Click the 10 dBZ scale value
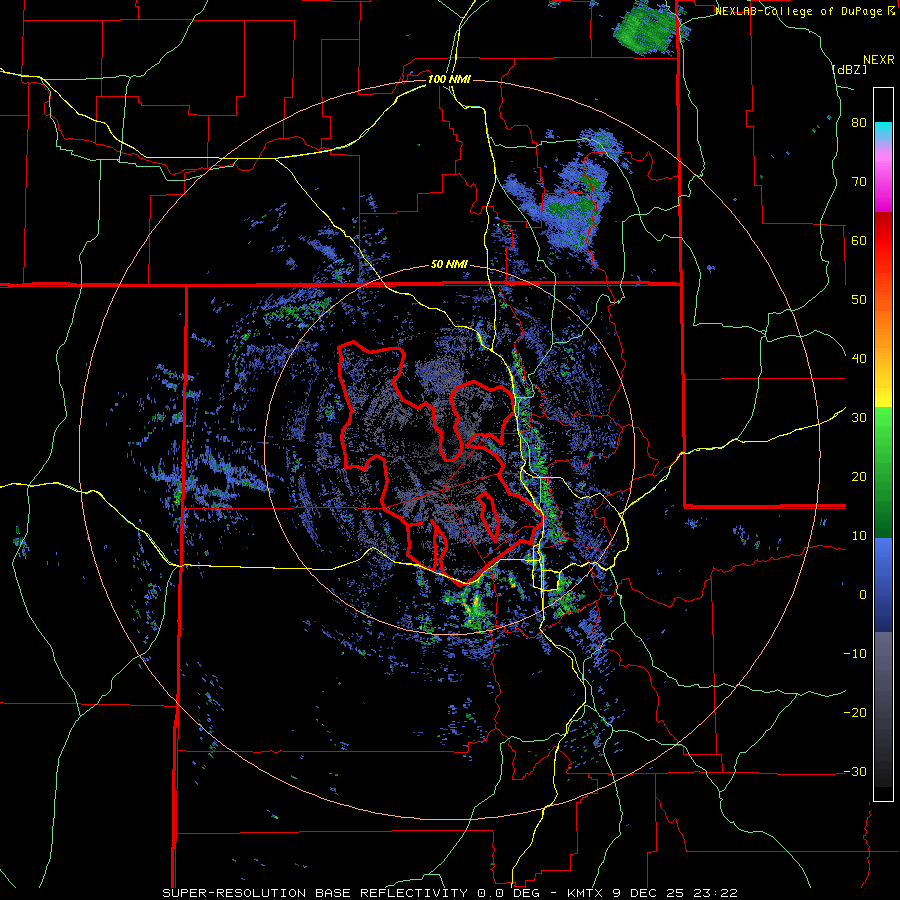This screenshot has height=900, width=900. pos(859,536)
